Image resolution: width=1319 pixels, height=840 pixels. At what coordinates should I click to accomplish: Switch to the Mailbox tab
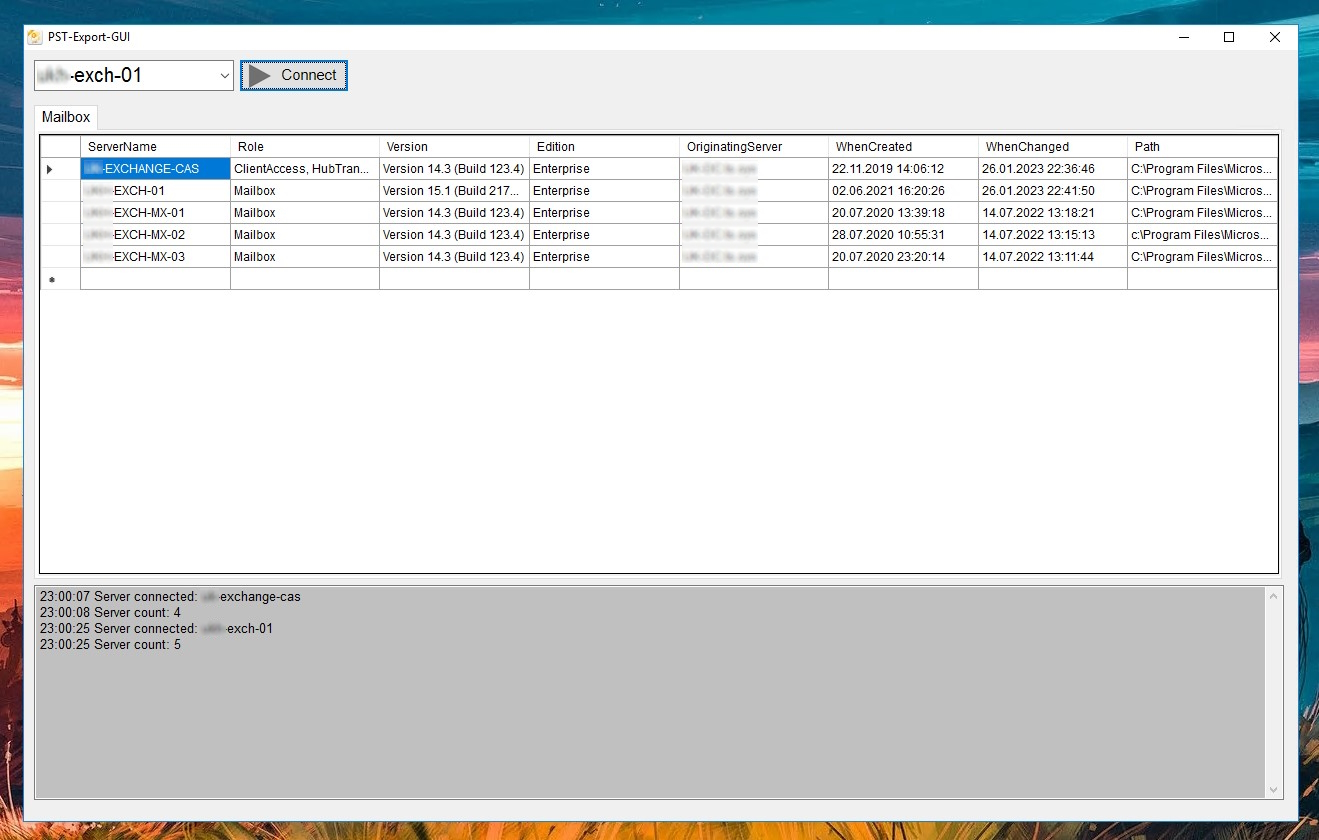pos(66,117)
